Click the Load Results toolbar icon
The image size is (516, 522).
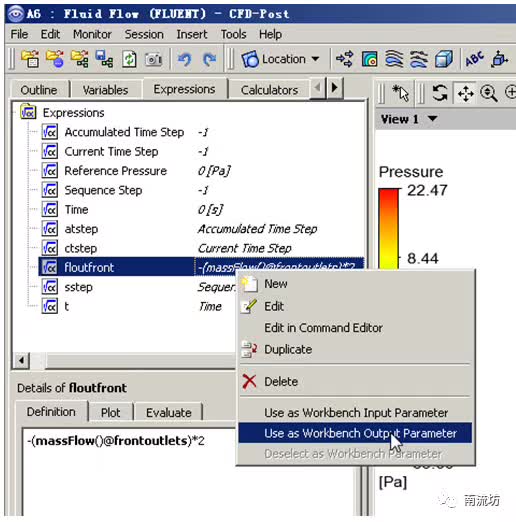click(x=30, y=59)
